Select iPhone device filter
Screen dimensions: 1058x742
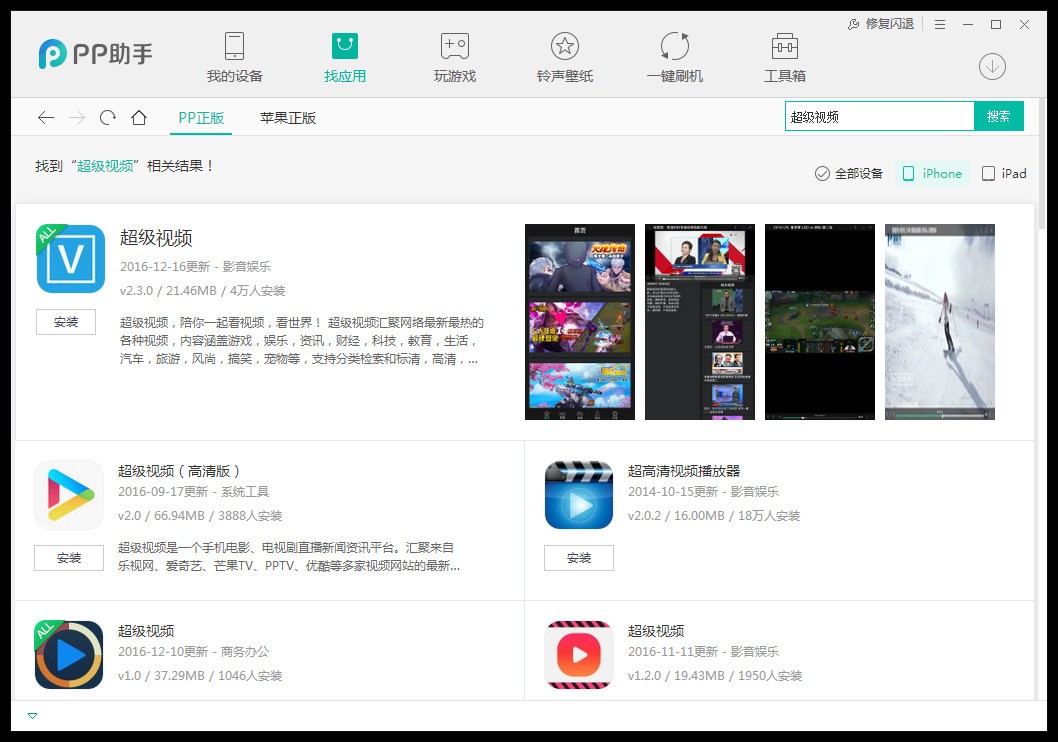click(932, 173)
